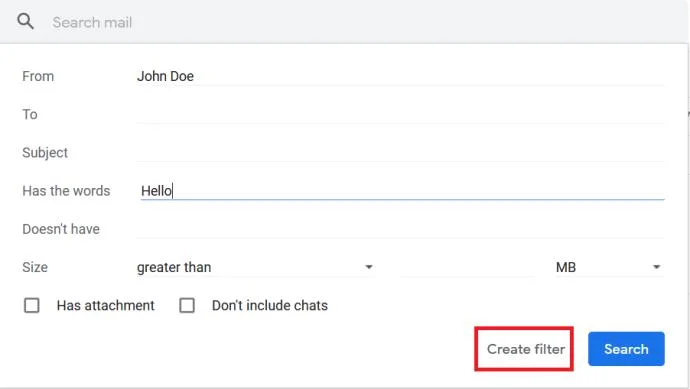Click the size value input field

click(x=467, y=267)
